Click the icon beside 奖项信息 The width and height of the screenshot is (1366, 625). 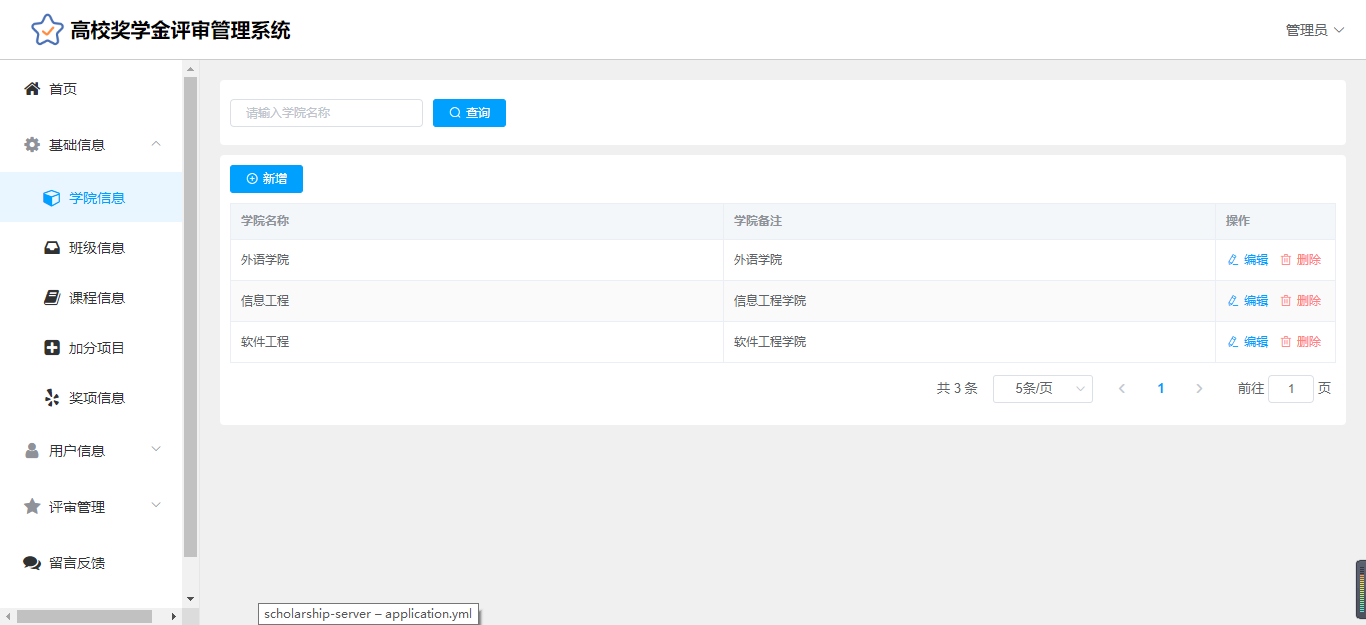click(52, 398)
